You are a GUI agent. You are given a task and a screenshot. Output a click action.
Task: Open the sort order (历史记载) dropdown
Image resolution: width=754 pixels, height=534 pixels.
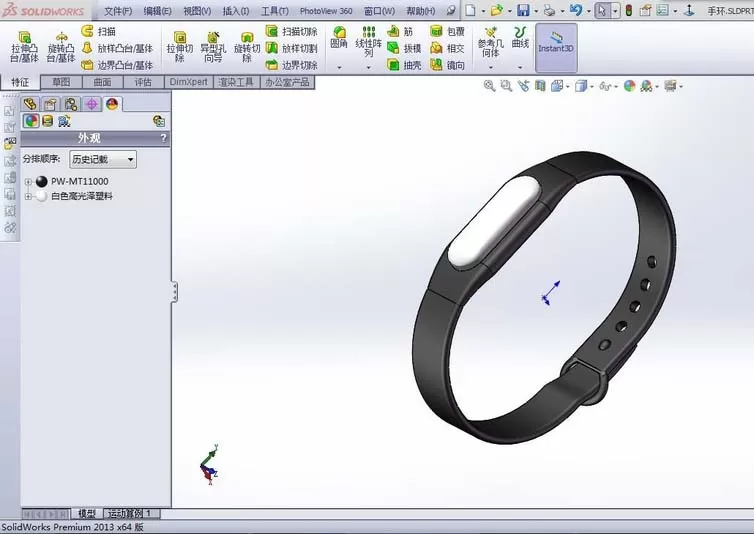103,159
